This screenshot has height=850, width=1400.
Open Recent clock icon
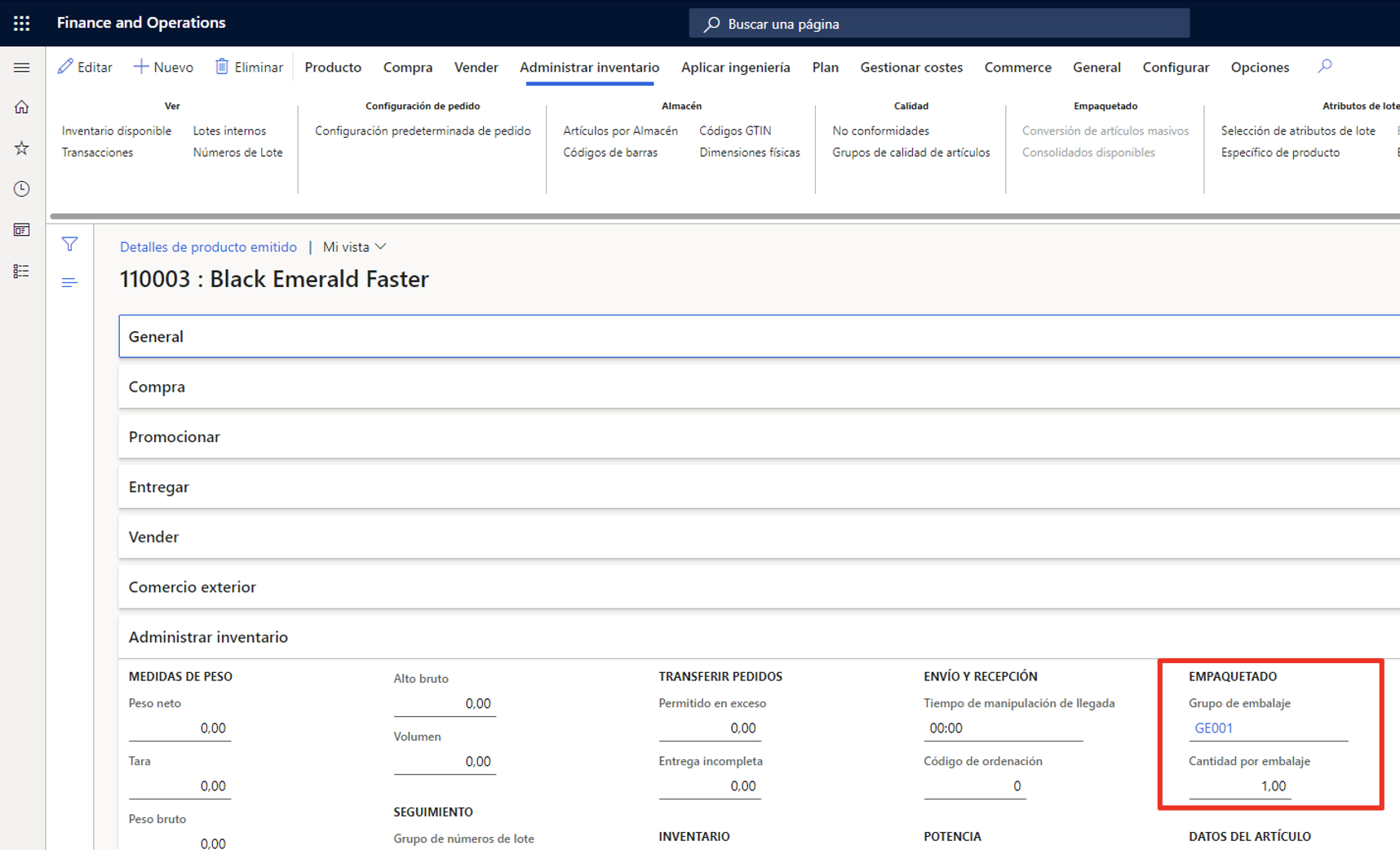[x=22, y=188]
